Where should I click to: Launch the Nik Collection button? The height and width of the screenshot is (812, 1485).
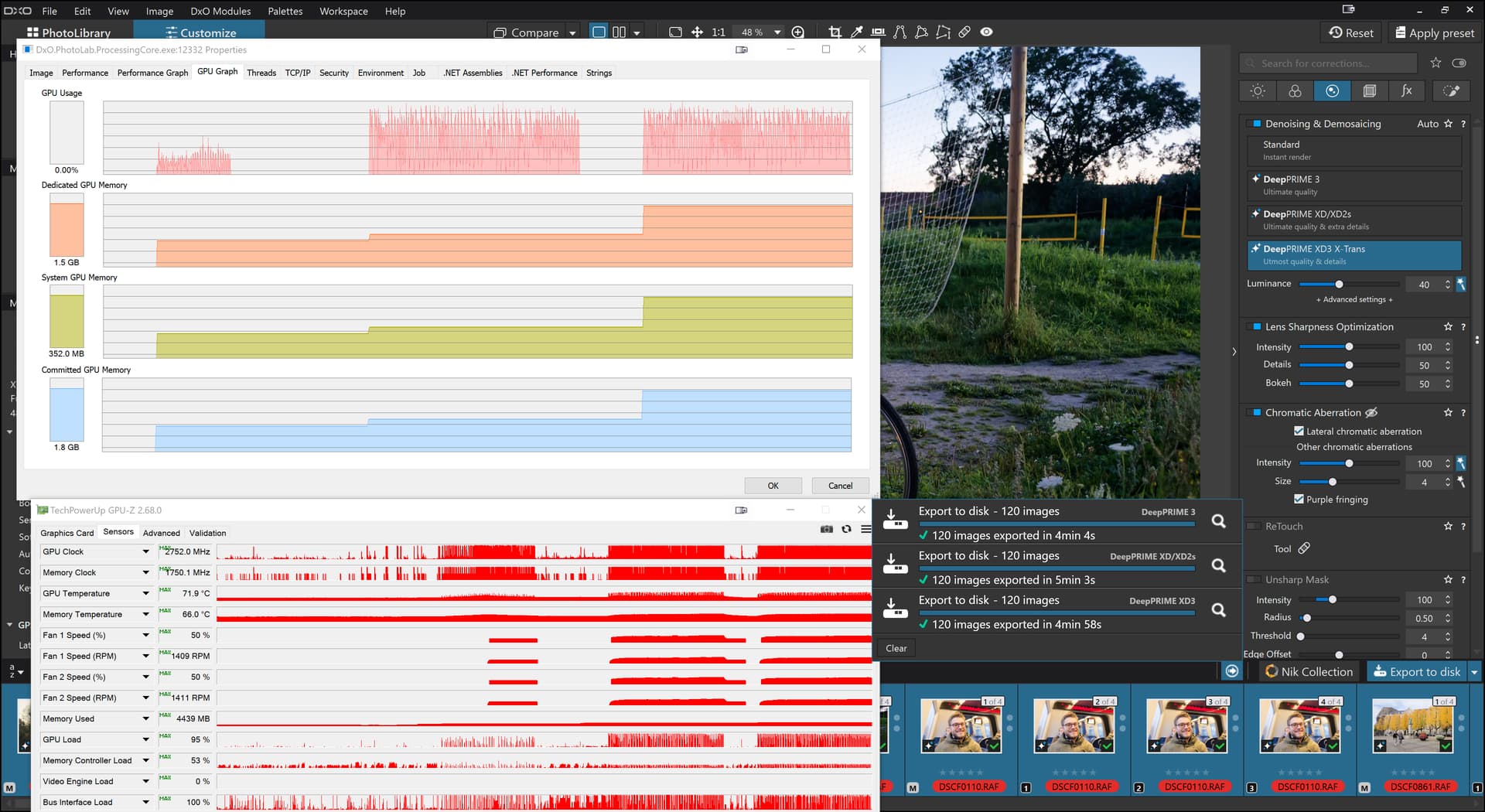click(1309, 672)
